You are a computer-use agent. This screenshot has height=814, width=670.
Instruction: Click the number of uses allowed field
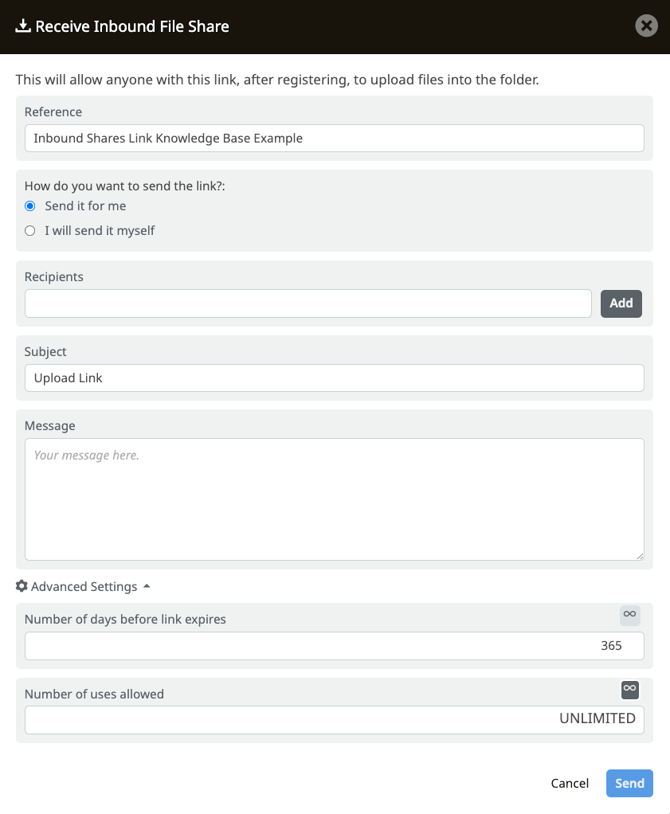(x=334, y=719)
